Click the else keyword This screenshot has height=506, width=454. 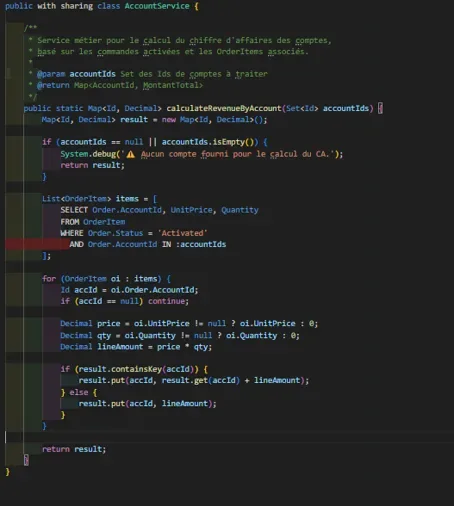pos(79,392)
